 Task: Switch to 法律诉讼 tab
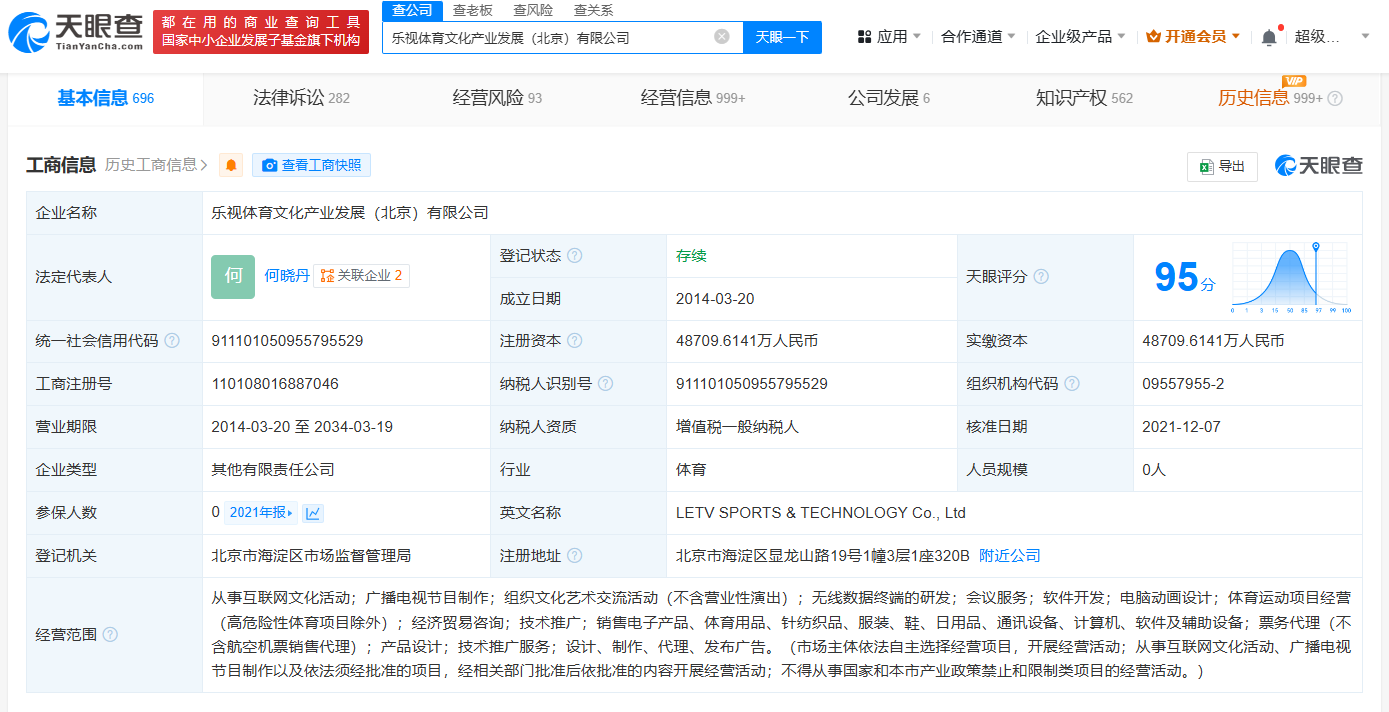[301, 98]
